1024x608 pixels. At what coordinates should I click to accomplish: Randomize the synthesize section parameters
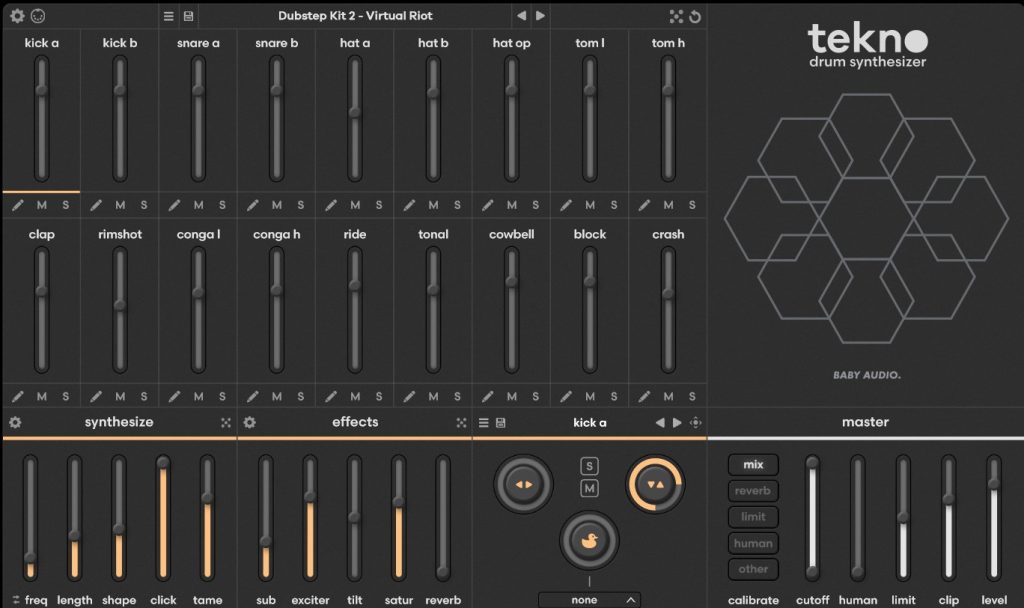(x=226, y=423)
